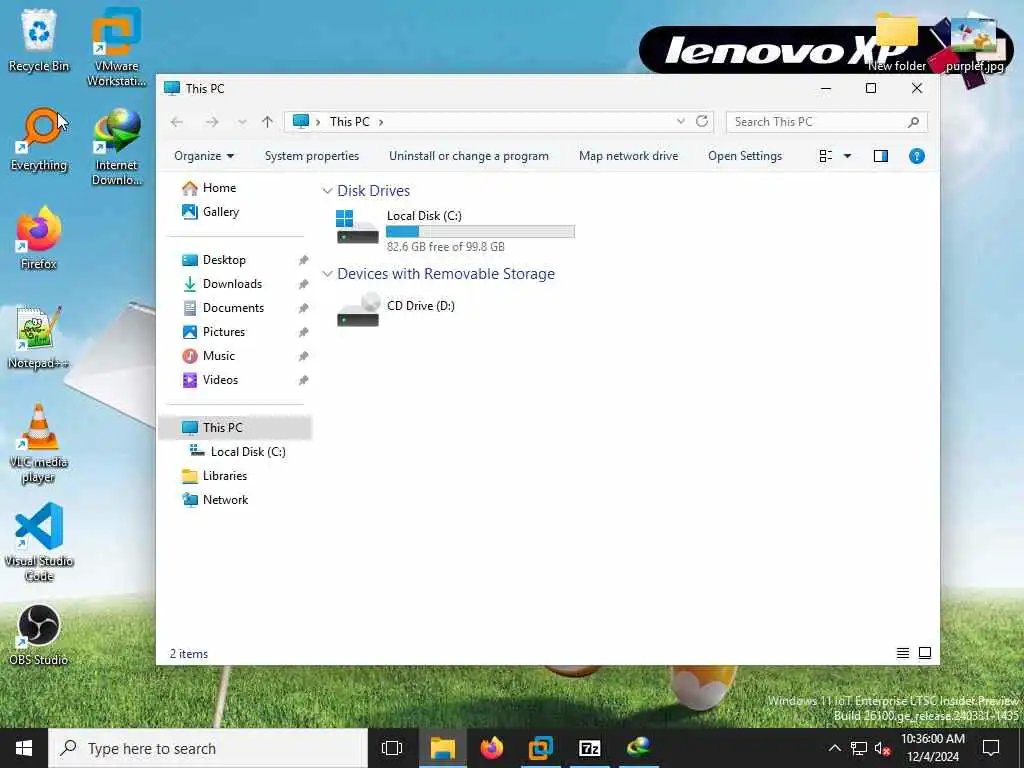
Task: Open pinned Documents folder
Action: [x=235, y=308]
